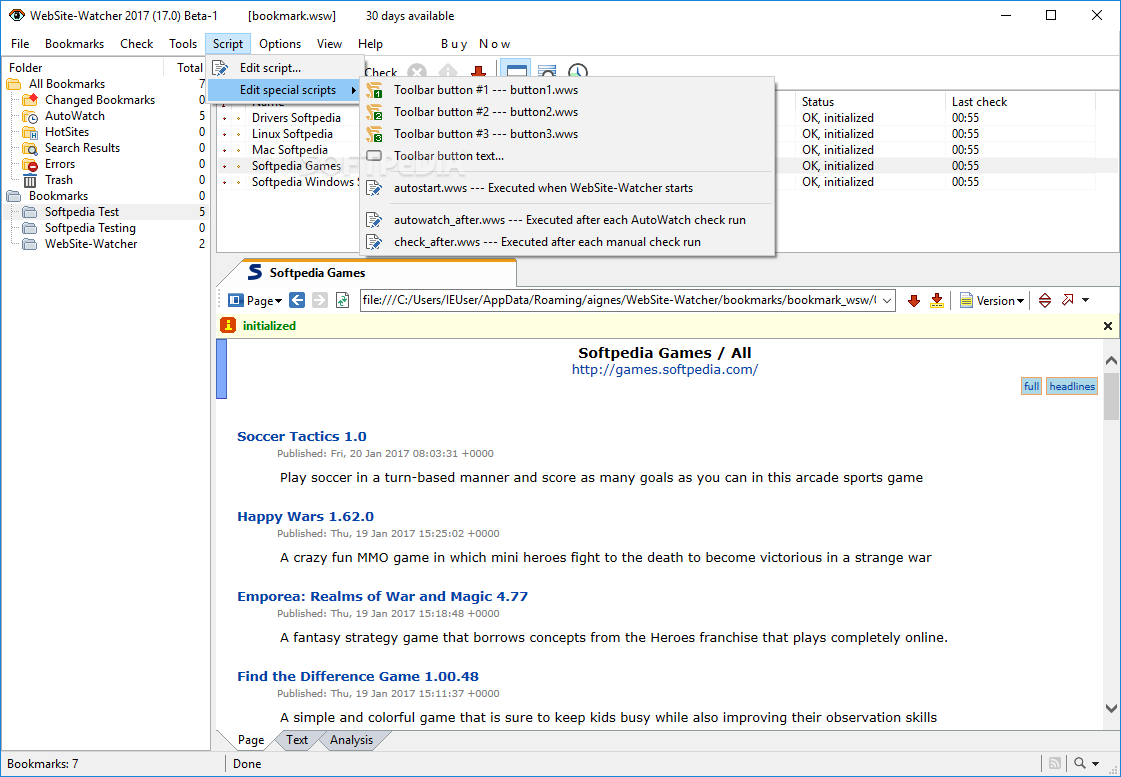Select the HotSites folder
The image size is (1121, 777).
66,132
